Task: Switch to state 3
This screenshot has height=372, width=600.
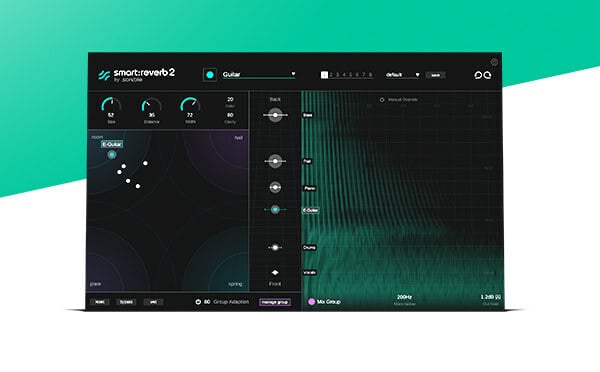Action: 338,75
